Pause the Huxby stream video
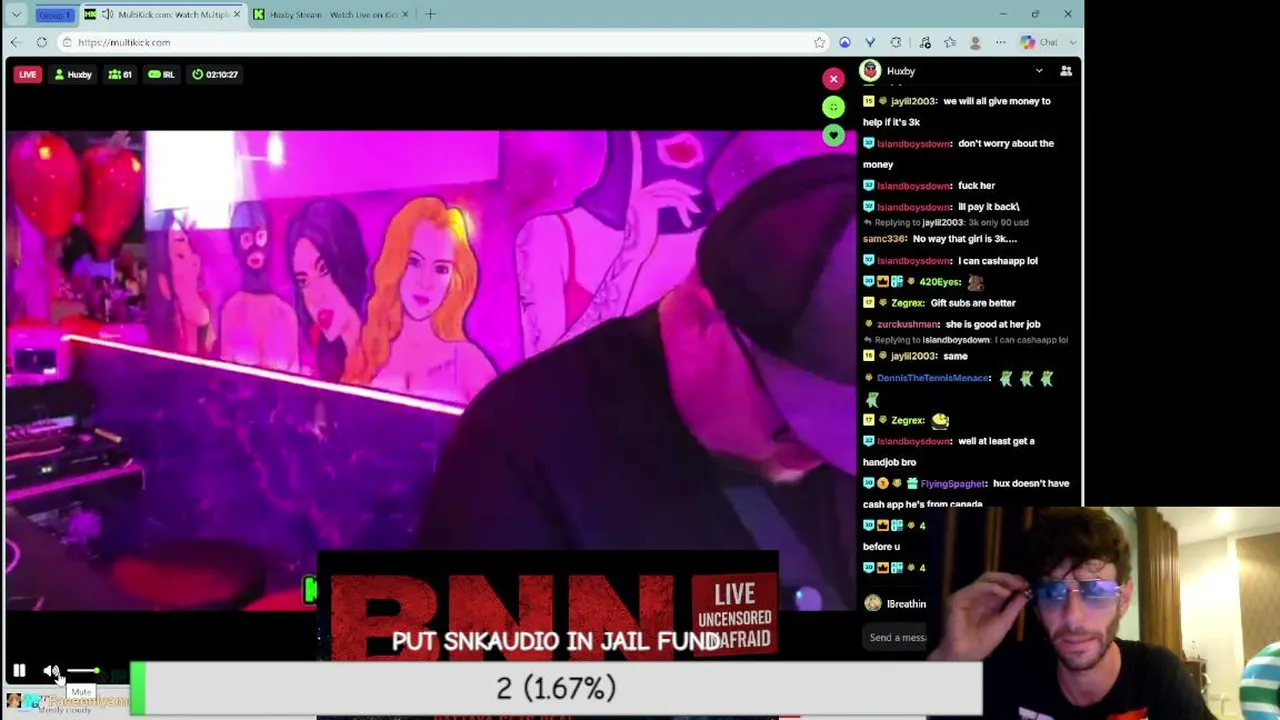Screen dimensions: 1280x720 (x=19, y=671)
